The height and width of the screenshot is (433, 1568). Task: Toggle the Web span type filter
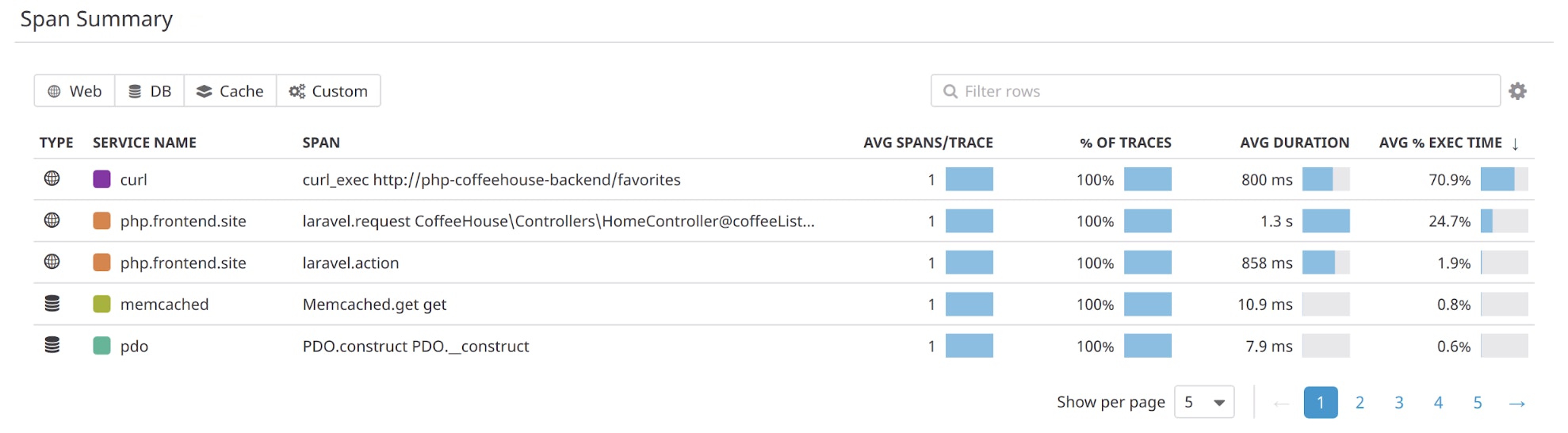coord(75,90)
